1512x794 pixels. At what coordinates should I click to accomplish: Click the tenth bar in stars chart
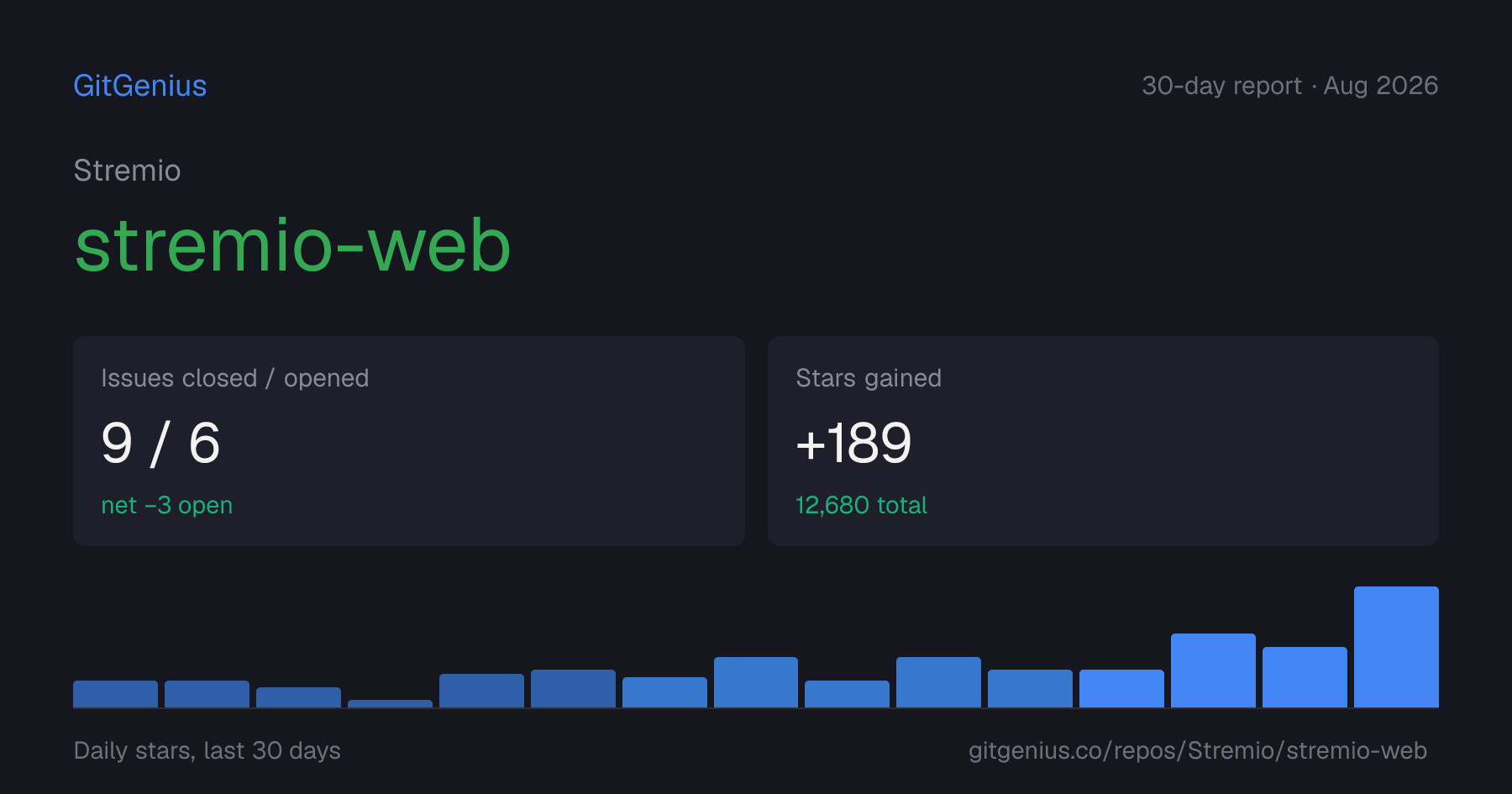click(x=938, y=682)
